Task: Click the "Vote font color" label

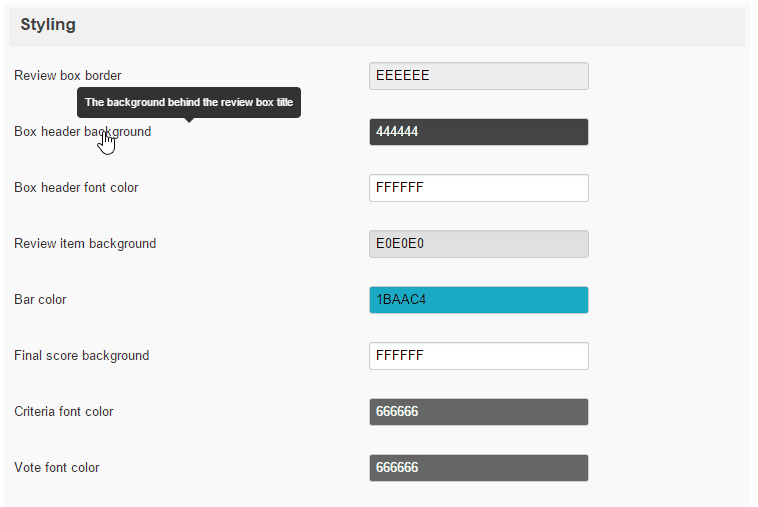Action: [57, 468]
